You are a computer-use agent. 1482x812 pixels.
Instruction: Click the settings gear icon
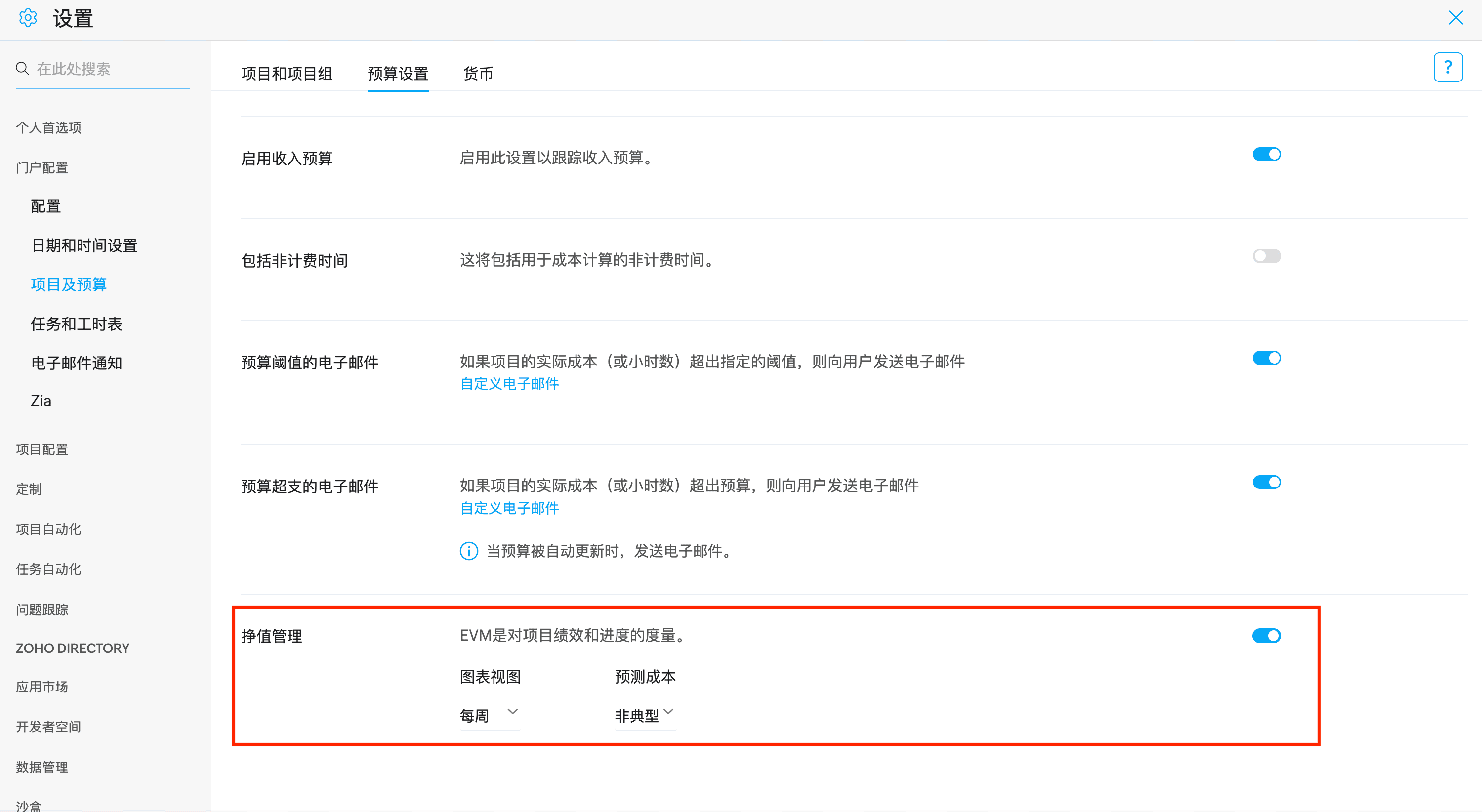coord(28,18)
